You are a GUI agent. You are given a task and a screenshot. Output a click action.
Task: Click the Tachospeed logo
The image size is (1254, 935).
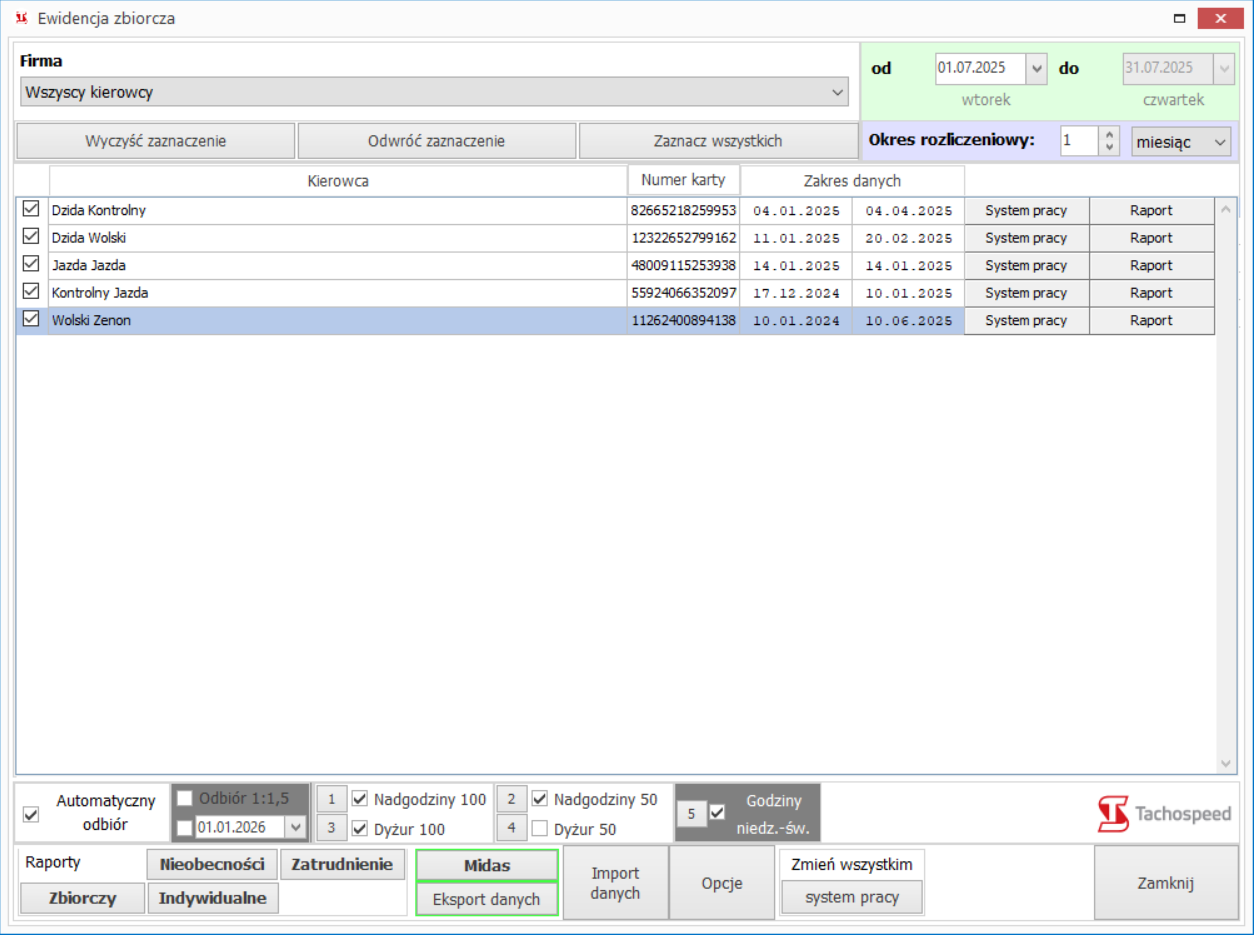(1164, 815)
